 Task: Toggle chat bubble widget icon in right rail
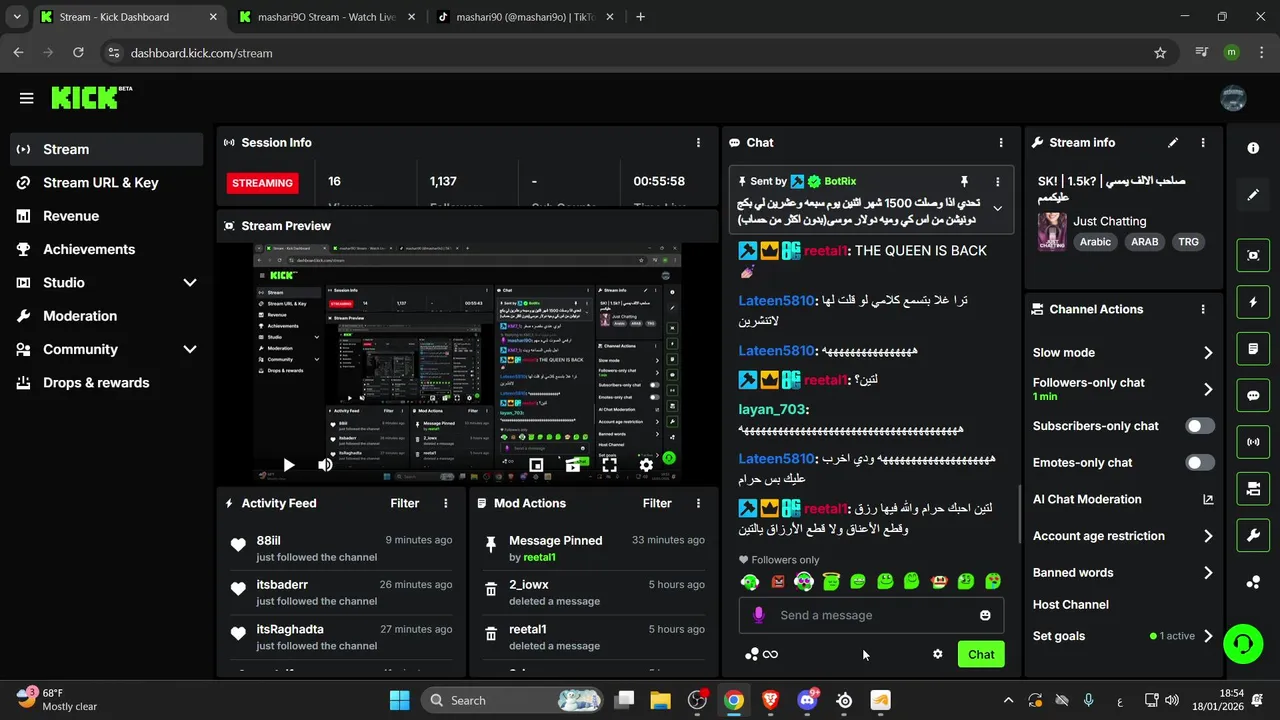[x=1253, y=395]
